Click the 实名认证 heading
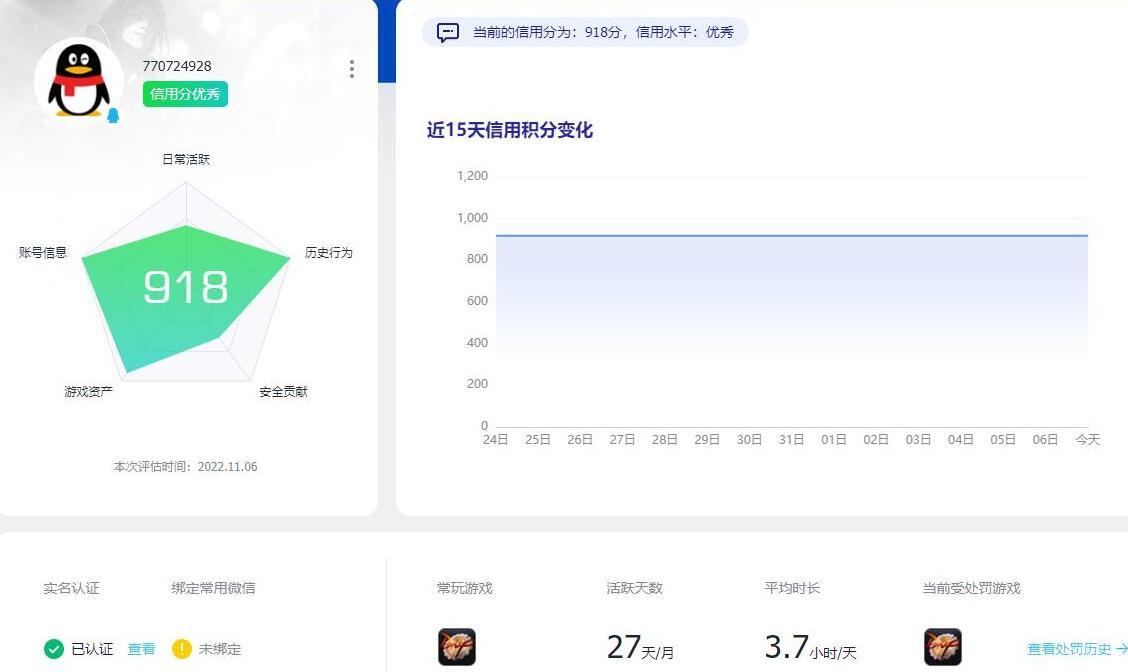The height and width of the screenshot is (672, 1128). pos(71,588)
